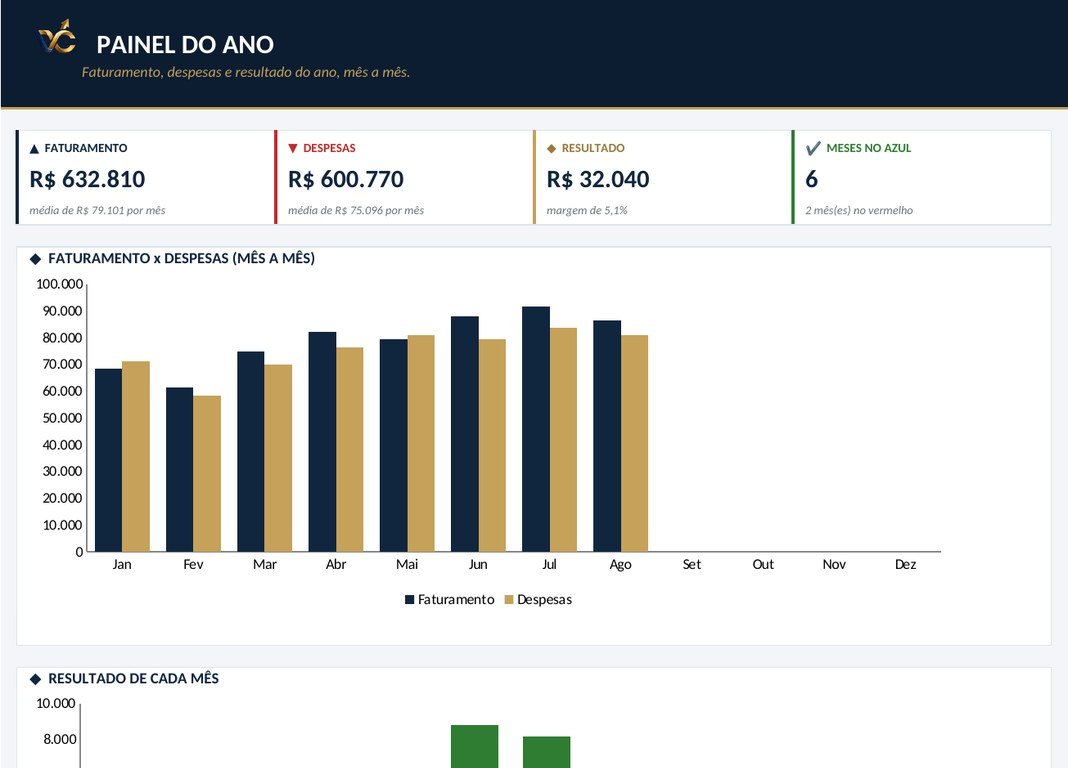Click the 50.000 y-axis label
The height and width of the screenshot is (768, 1068).
point(63,418)
